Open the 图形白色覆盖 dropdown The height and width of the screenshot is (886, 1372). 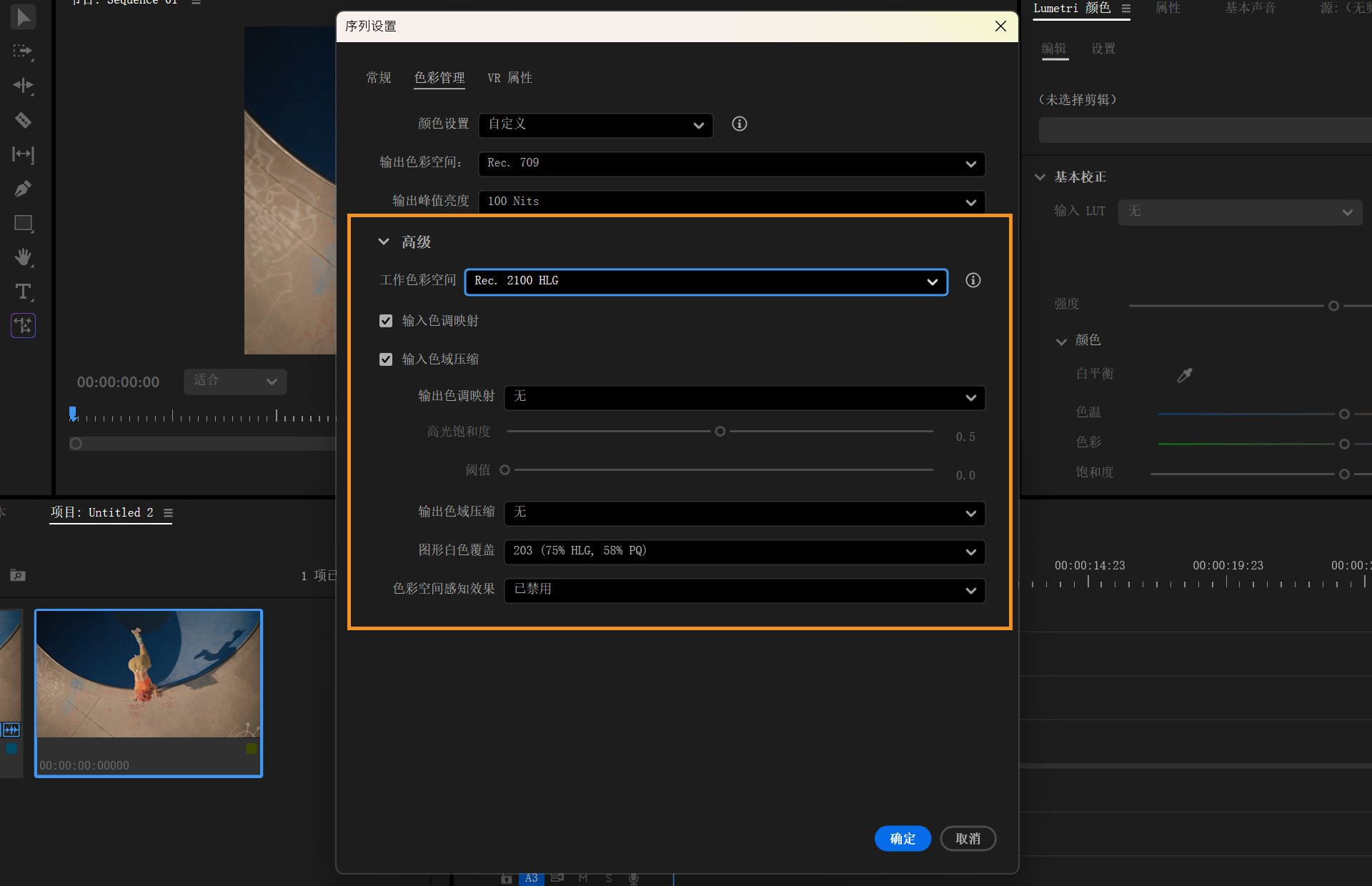pyautogui.click(x=744, y=552)
